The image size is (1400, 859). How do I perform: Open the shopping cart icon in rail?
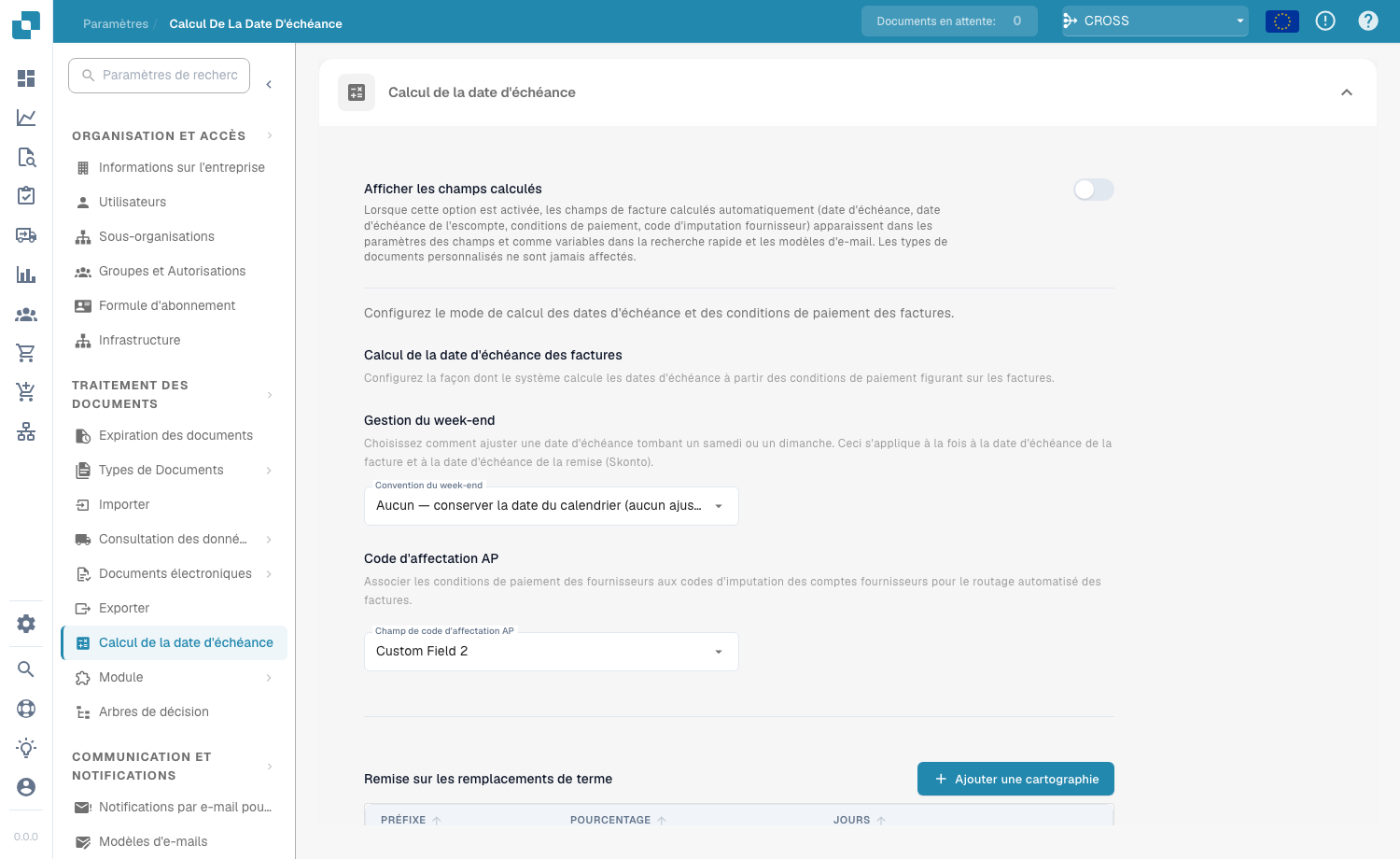tap(26, 353)
